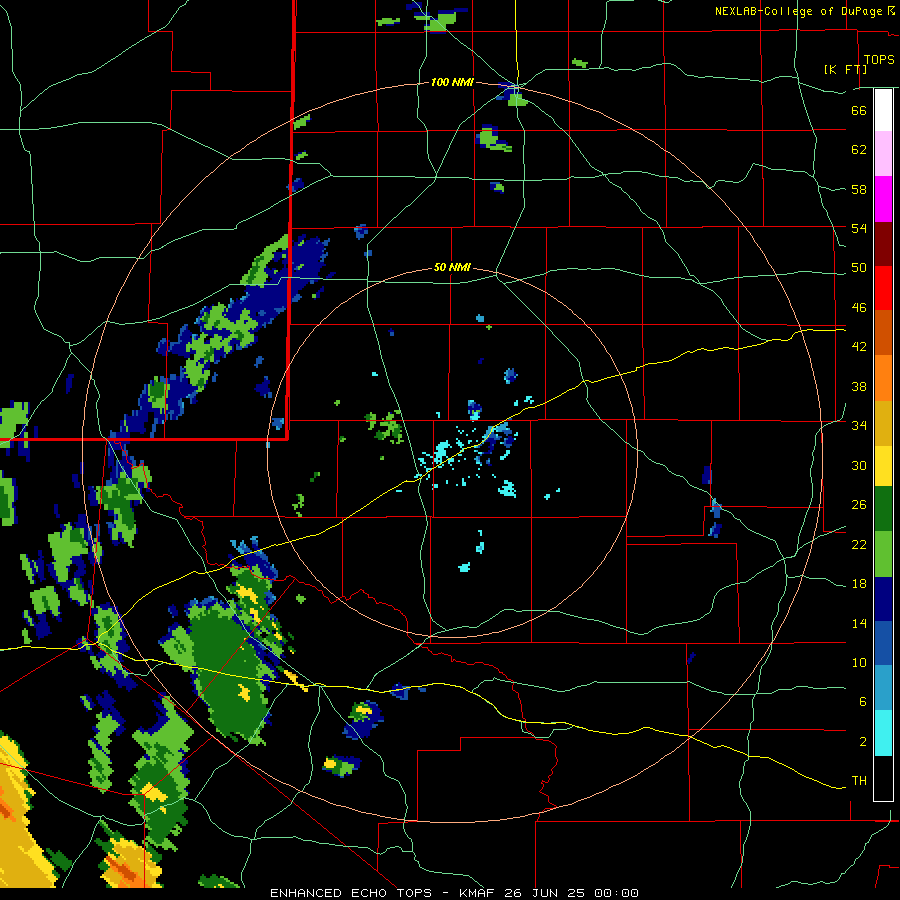
Task: Click the light orange legend swatch
Action: (x=883, y=378)
